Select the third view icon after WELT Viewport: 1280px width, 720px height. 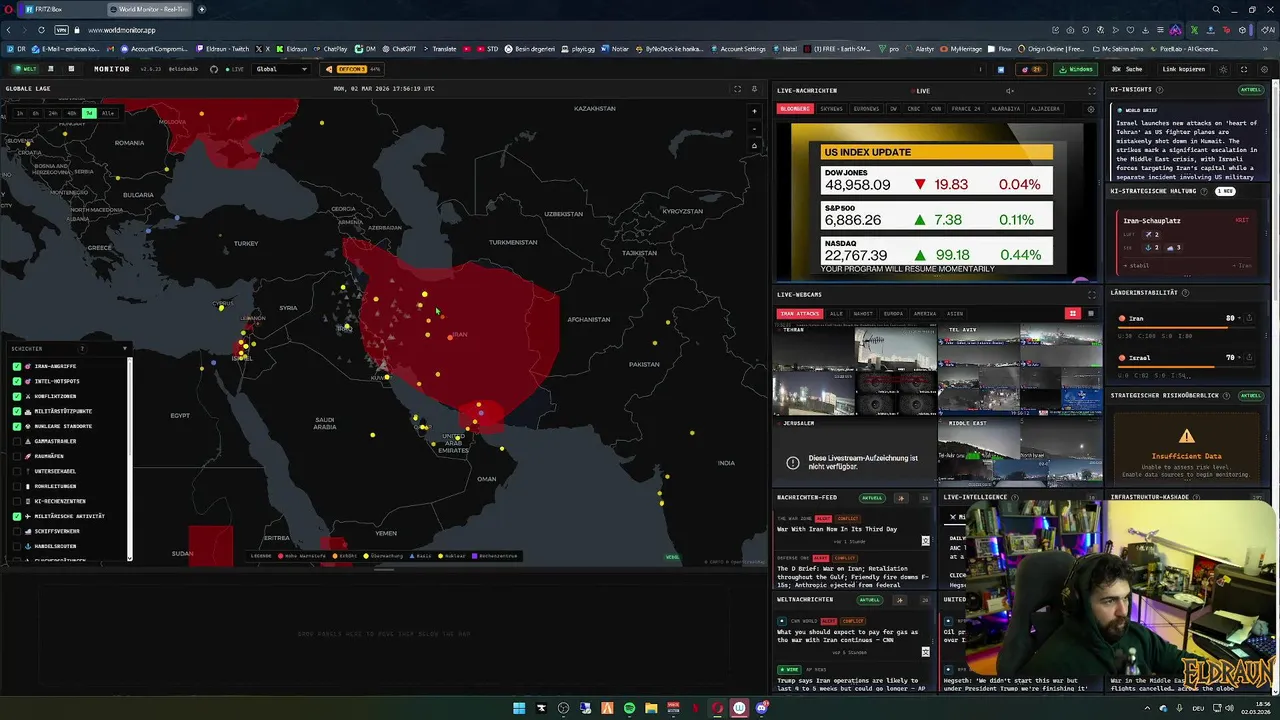(x=71, y=69)
